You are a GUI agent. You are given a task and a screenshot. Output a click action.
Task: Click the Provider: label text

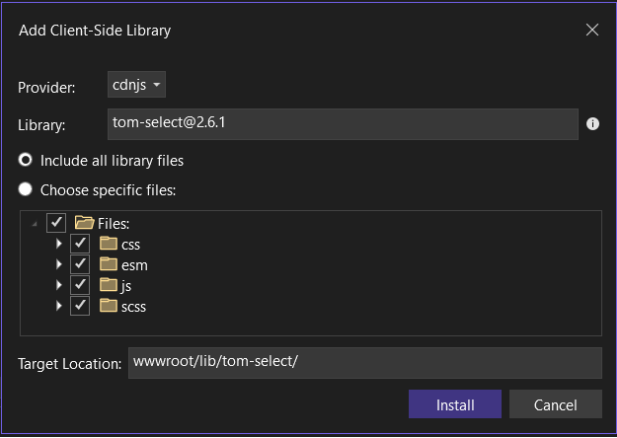tap(46, 87)
